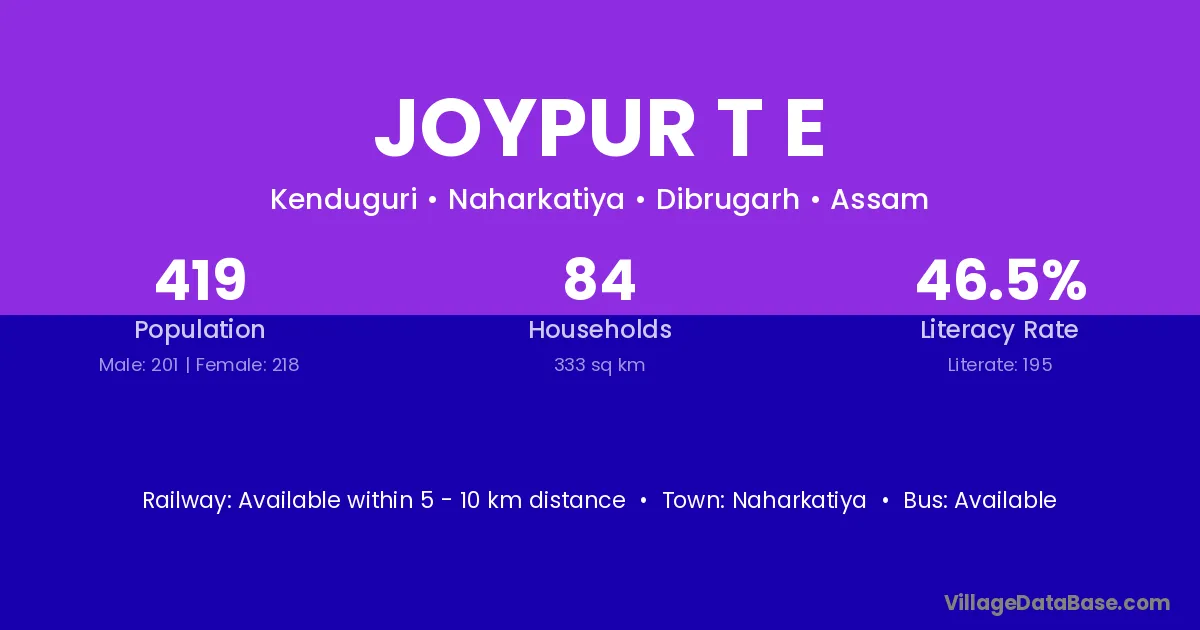Screen dimensions: 1200x630
Task: Click the JOYPUR T E title heading
Action: (599, 129)
